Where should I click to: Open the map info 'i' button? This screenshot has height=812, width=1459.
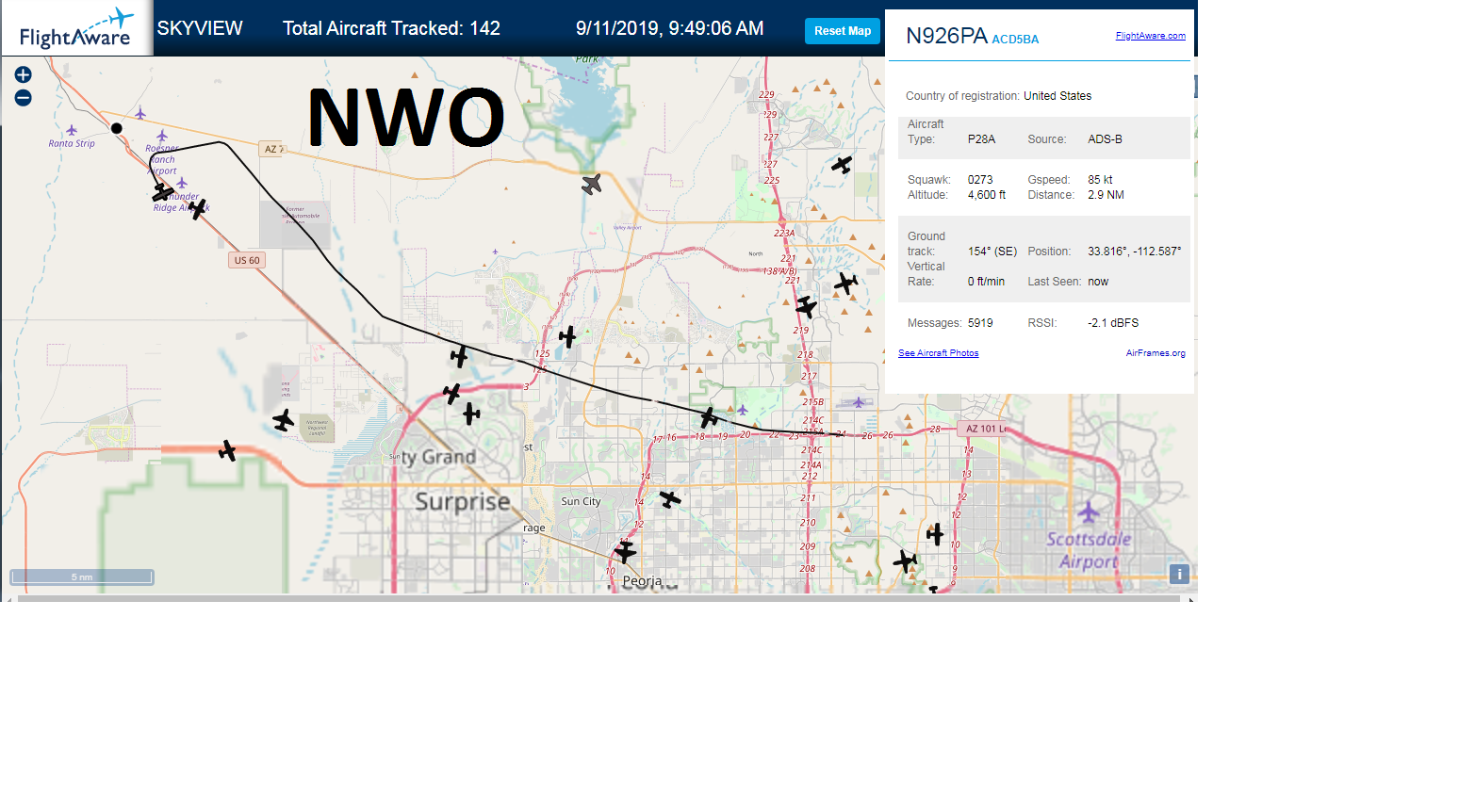1179,574
